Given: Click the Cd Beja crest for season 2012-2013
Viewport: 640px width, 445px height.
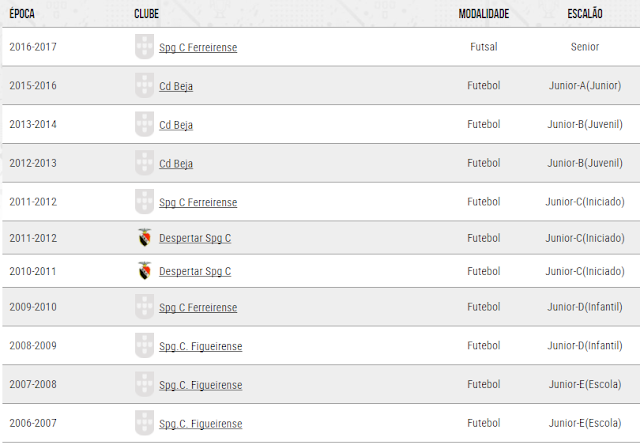Looking at the screenshot, I should [x=145, y=163].
